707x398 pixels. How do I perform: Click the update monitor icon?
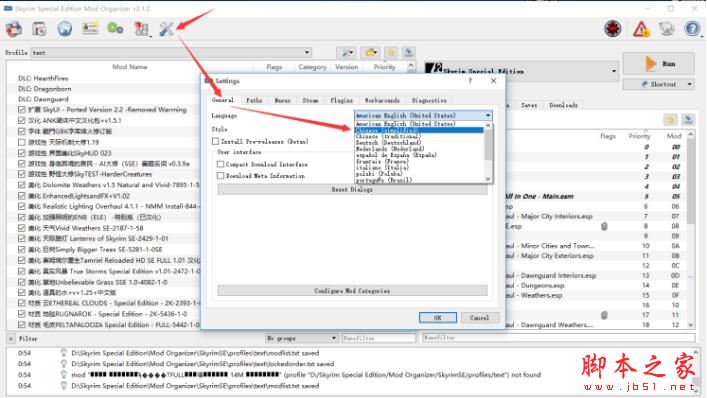(x=666, y=29)
